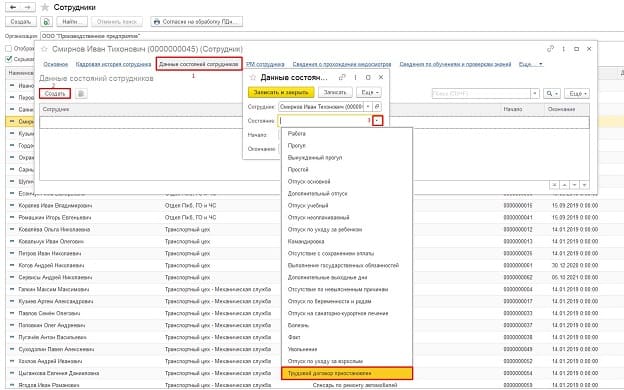624x390 pixels.
Task: Open the Состояние dropdown arrow
Action: click(378, 121)
